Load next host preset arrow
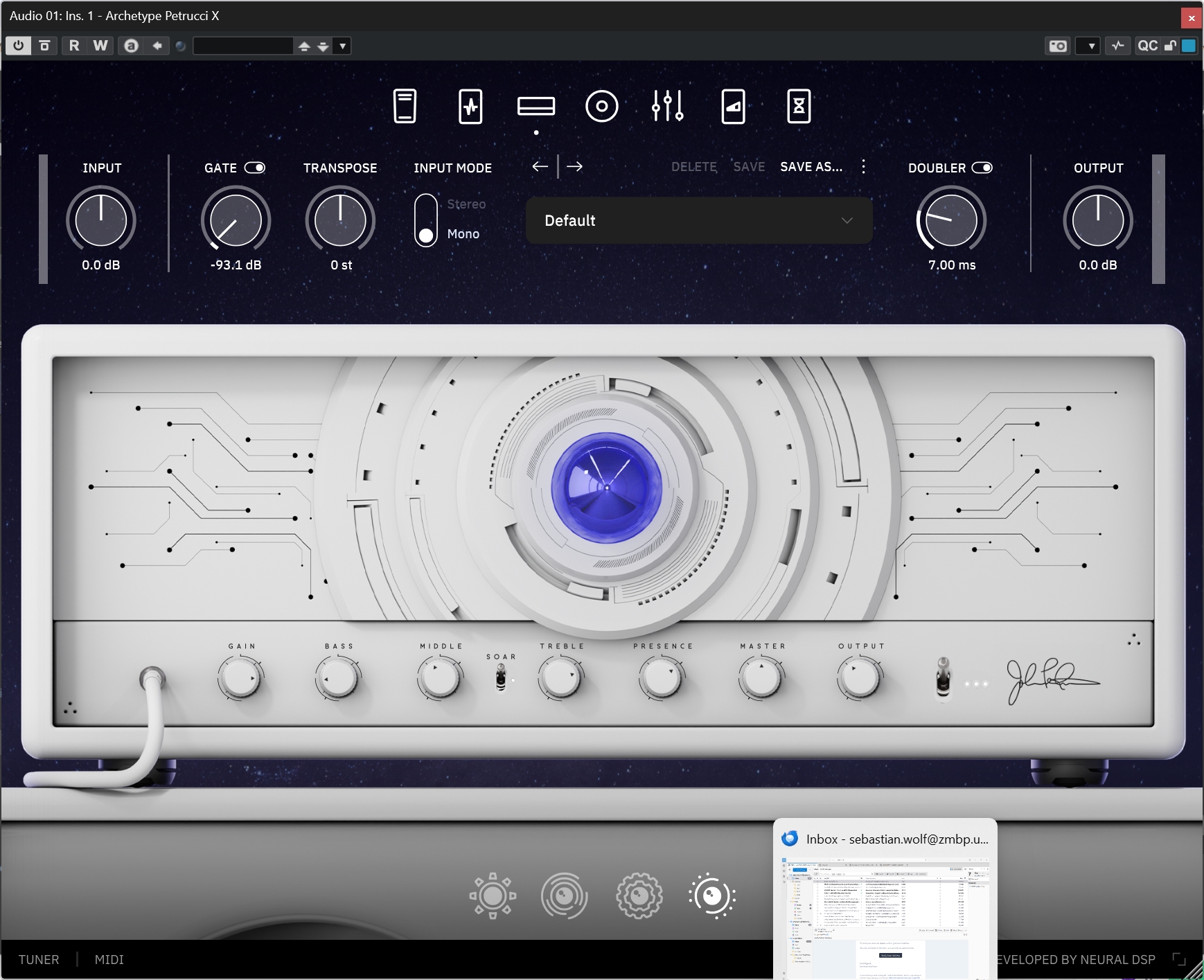Image resolution: width=1204 pixels, height=980 pixels. click(323, 46)
